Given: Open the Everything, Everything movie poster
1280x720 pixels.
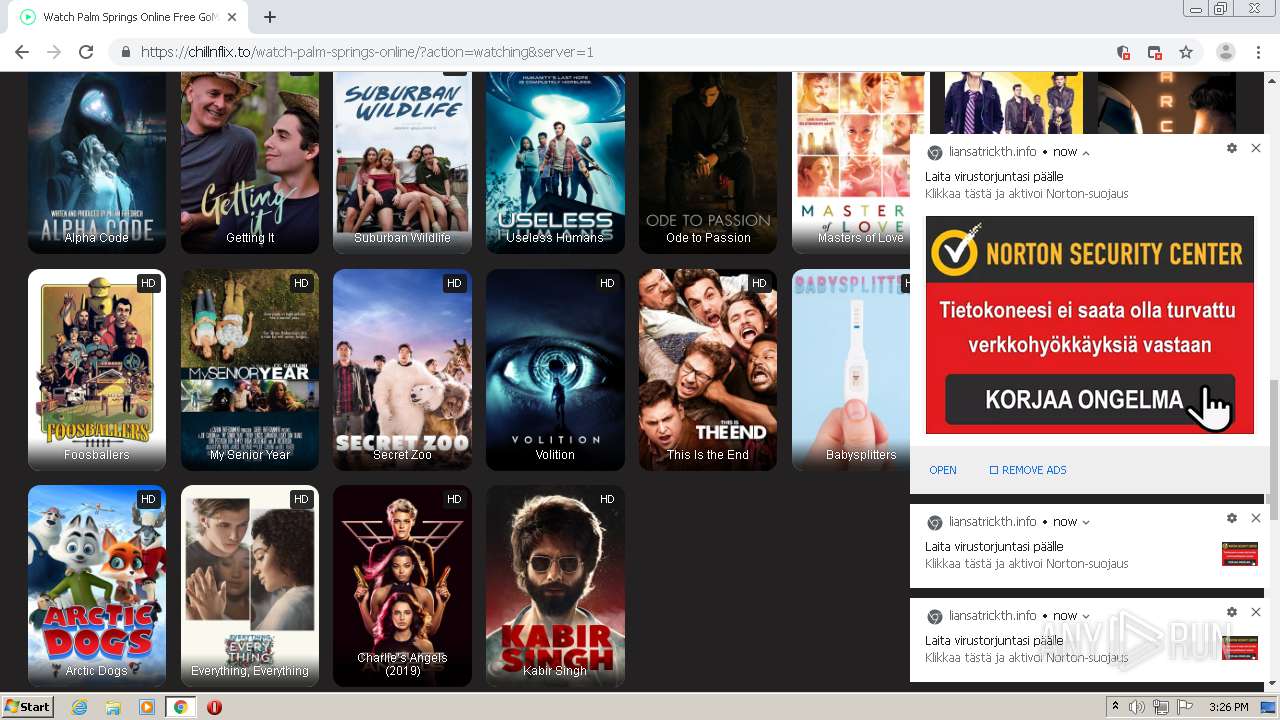Looking at the screenshot, I should tap(250, 586).
